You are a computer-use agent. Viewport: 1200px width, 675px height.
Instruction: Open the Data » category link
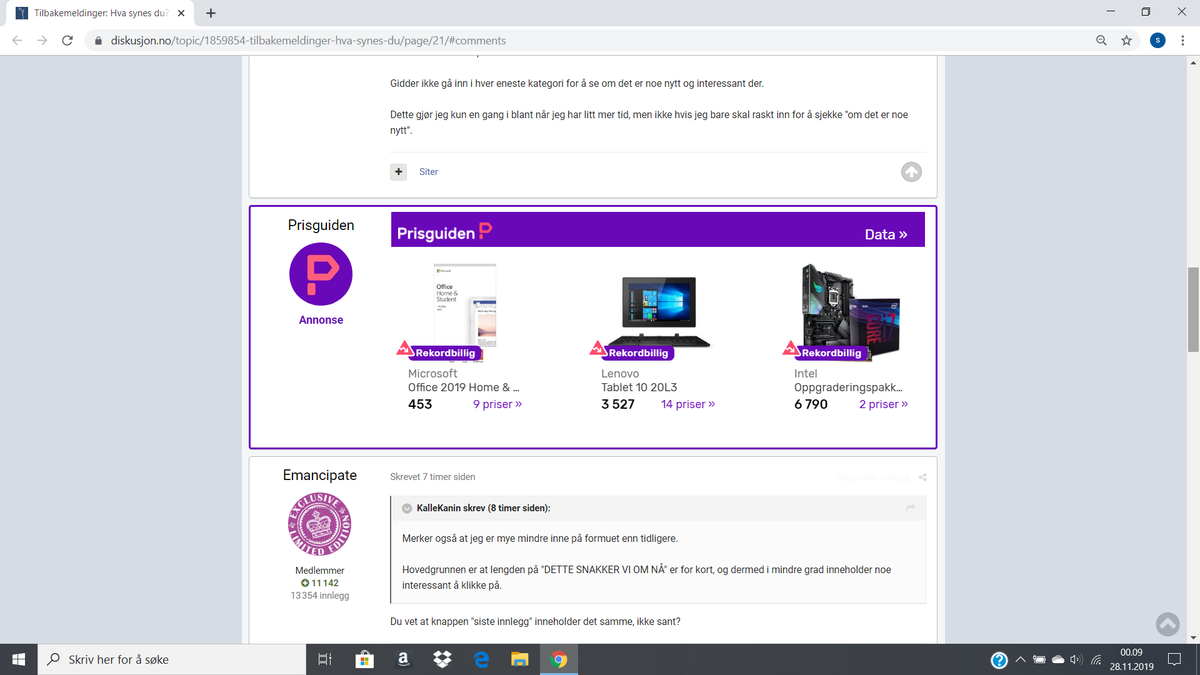[x=886, y=234]
